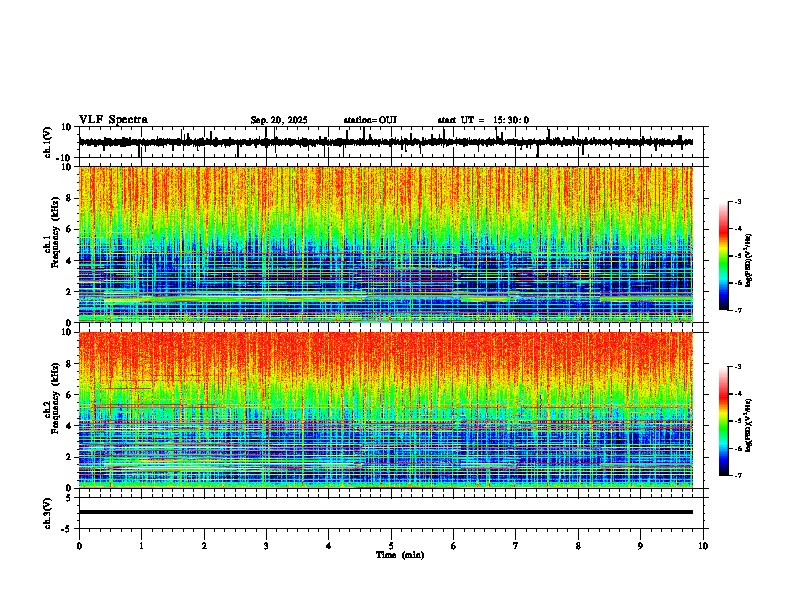Screen dimensions: 792x612
Task: Click the "8" kHz tick on ch.1 spectrogram
Action: pyautogui.click(x=69, y=198)
